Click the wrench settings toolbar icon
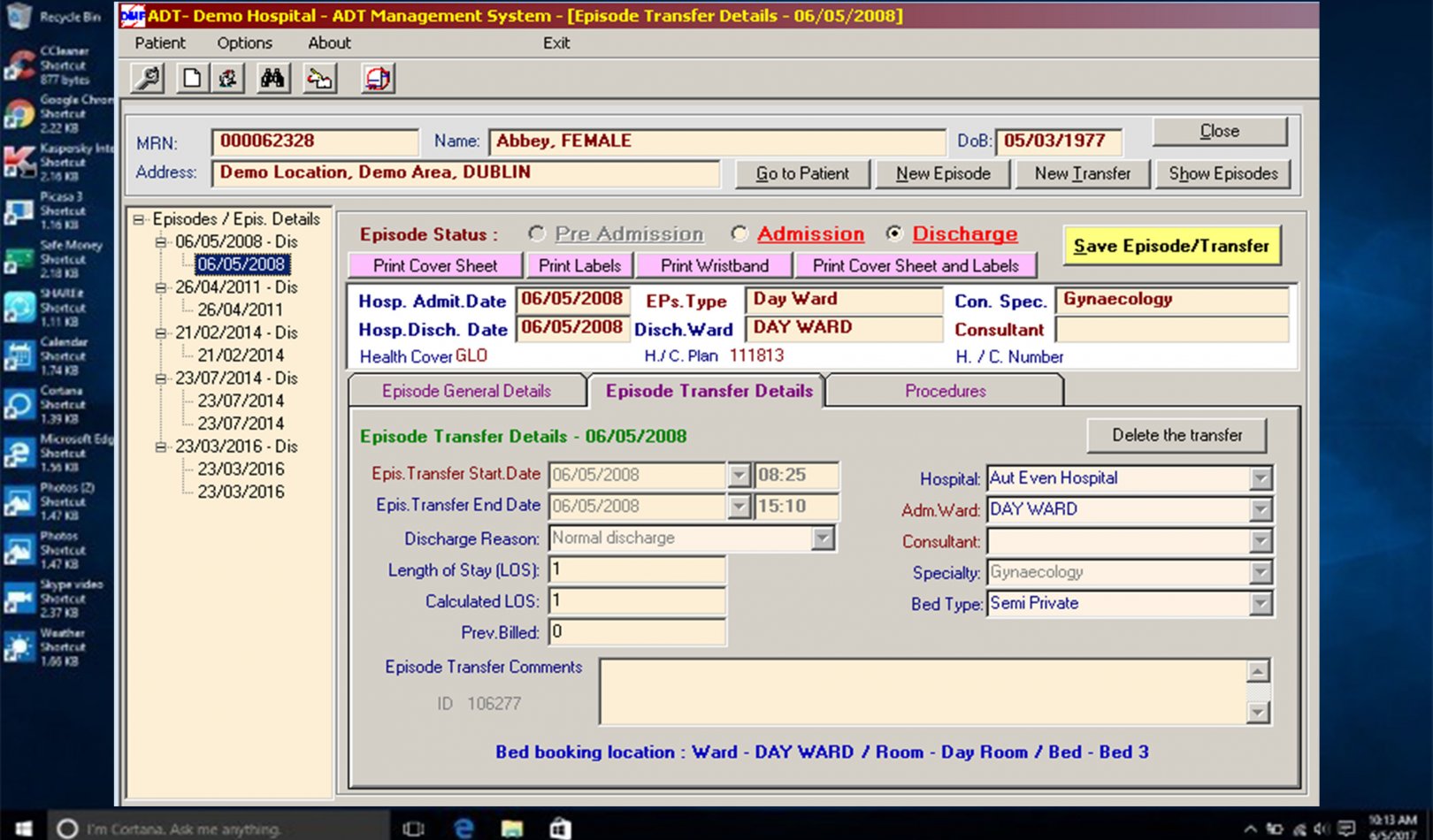 (x=148, y=79)
